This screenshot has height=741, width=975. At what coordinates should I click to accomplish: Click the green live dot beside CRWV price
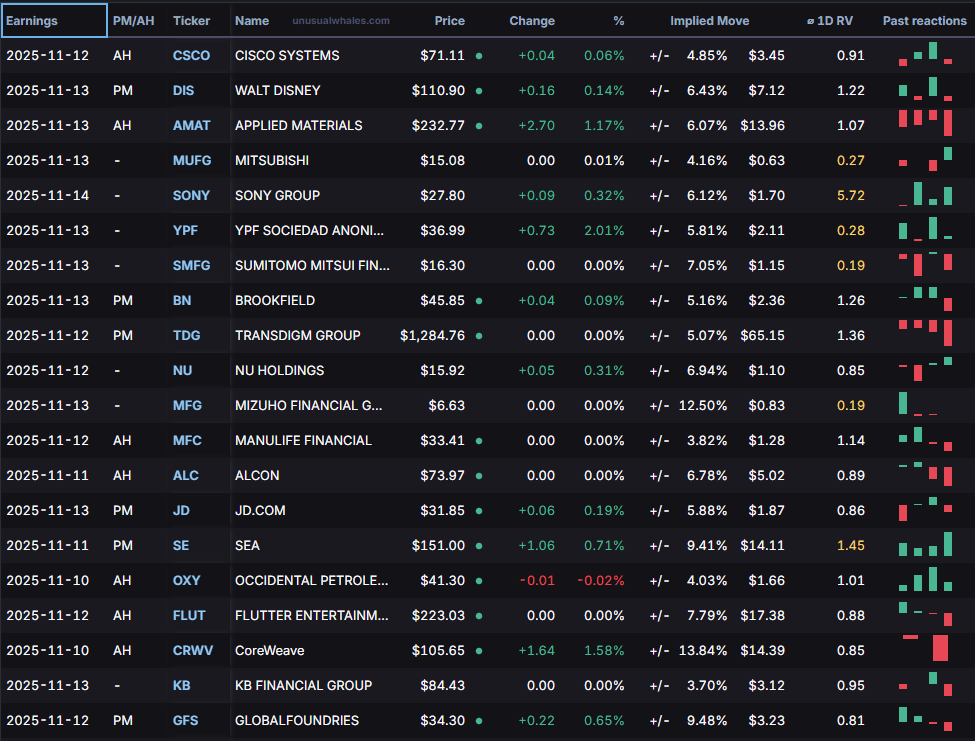(479, 651)
